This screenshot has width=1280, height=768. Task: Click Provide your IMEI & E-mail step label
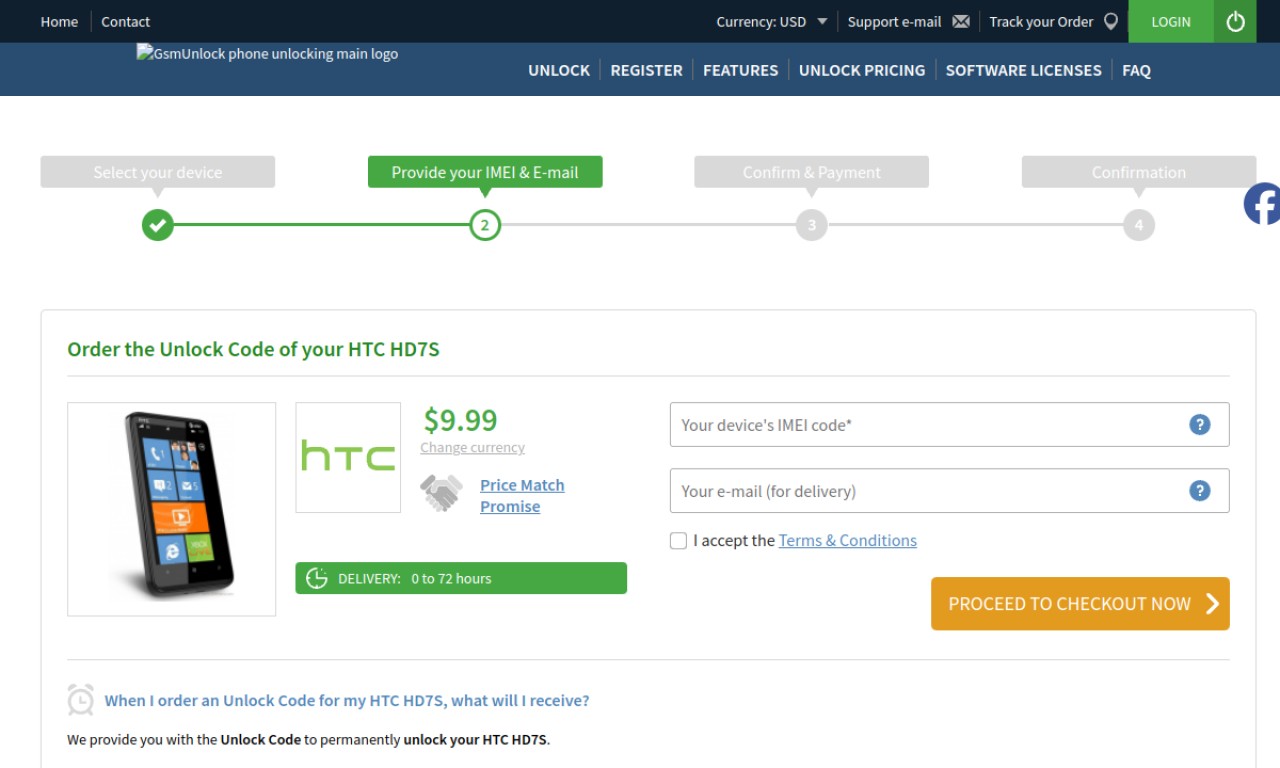[485, 172]
